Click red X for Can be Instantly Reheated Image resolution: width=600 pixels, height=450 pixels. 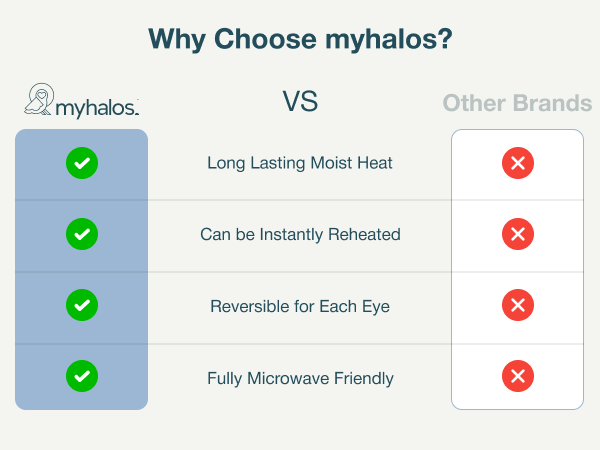pyautogui.click(x=518, y=234)
